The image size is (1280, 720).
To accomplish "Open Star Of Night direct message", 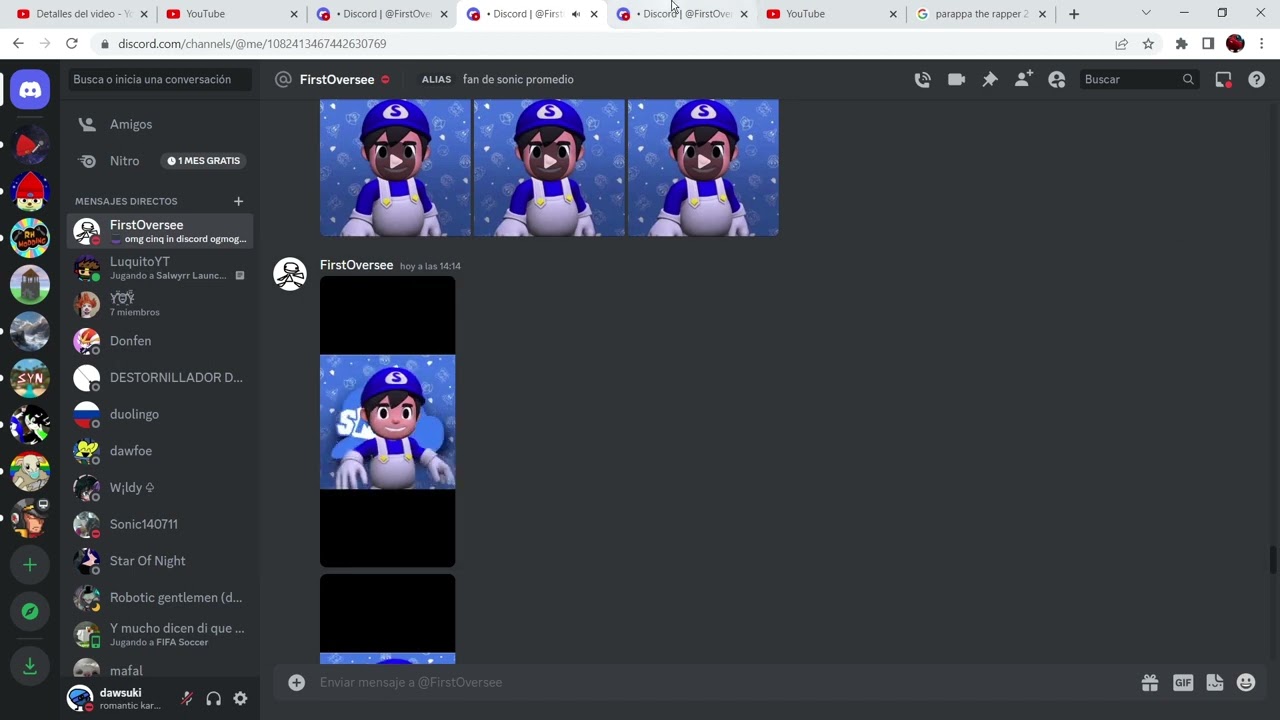I will (x=160, y=561).
